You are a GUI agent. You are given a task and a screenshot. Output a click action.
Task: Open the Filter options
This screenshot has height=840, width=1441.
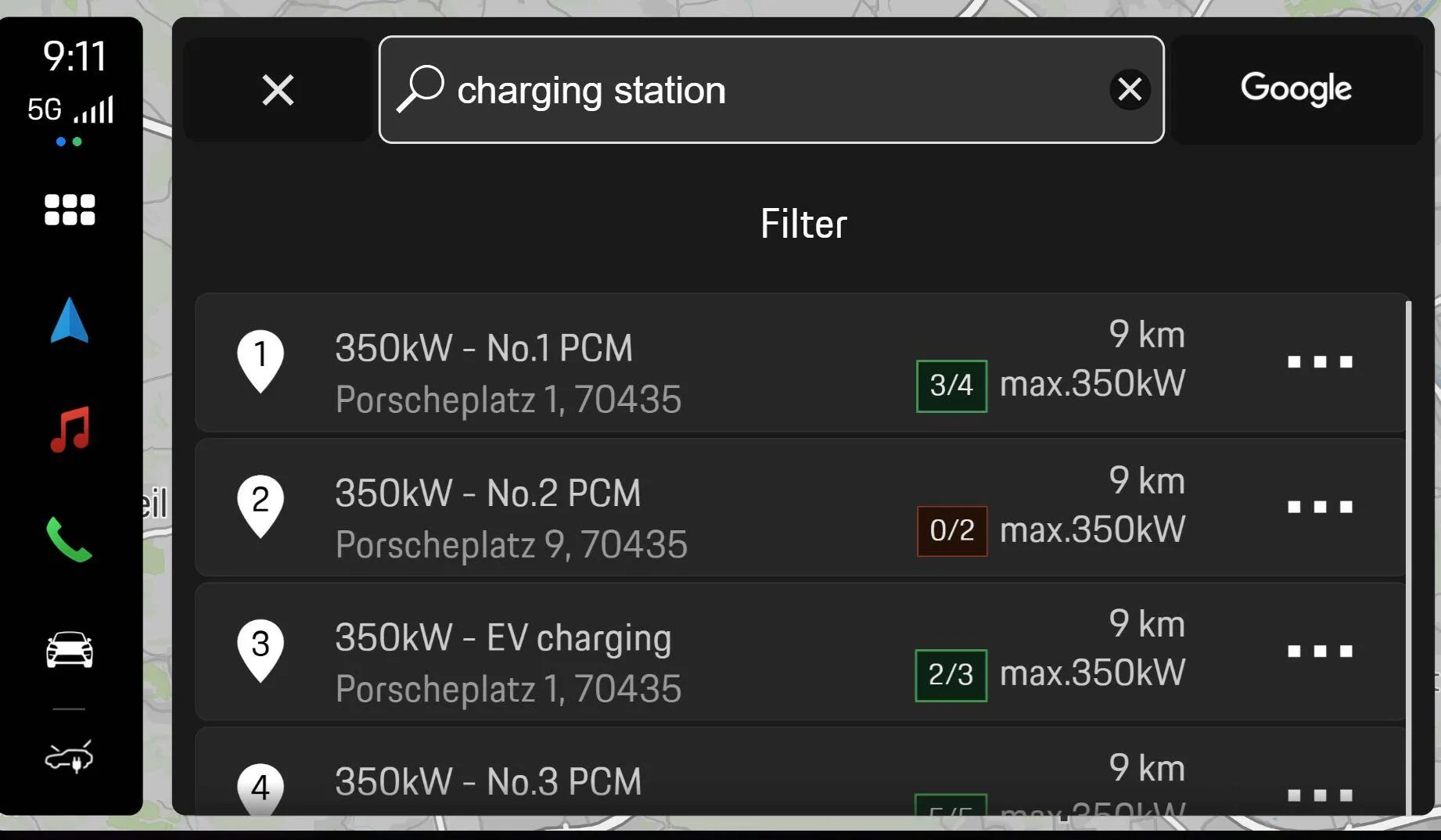[x=803, y=224]
